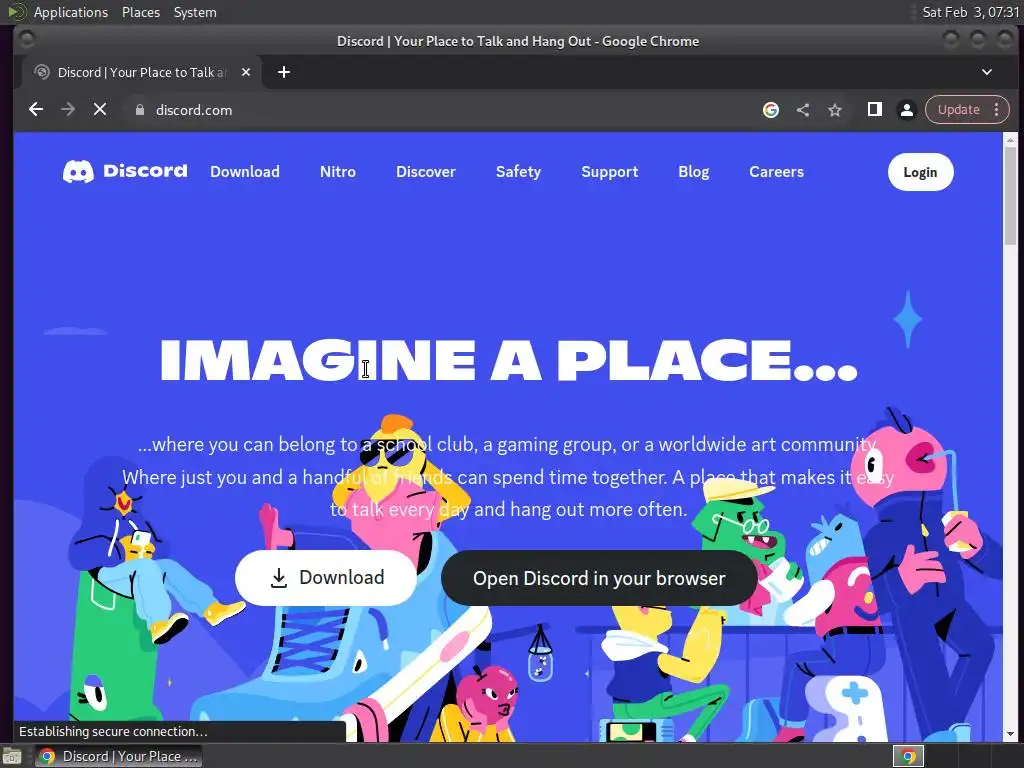
Task: Click the scrollbar down arrow
Action: pos(1010,735)
